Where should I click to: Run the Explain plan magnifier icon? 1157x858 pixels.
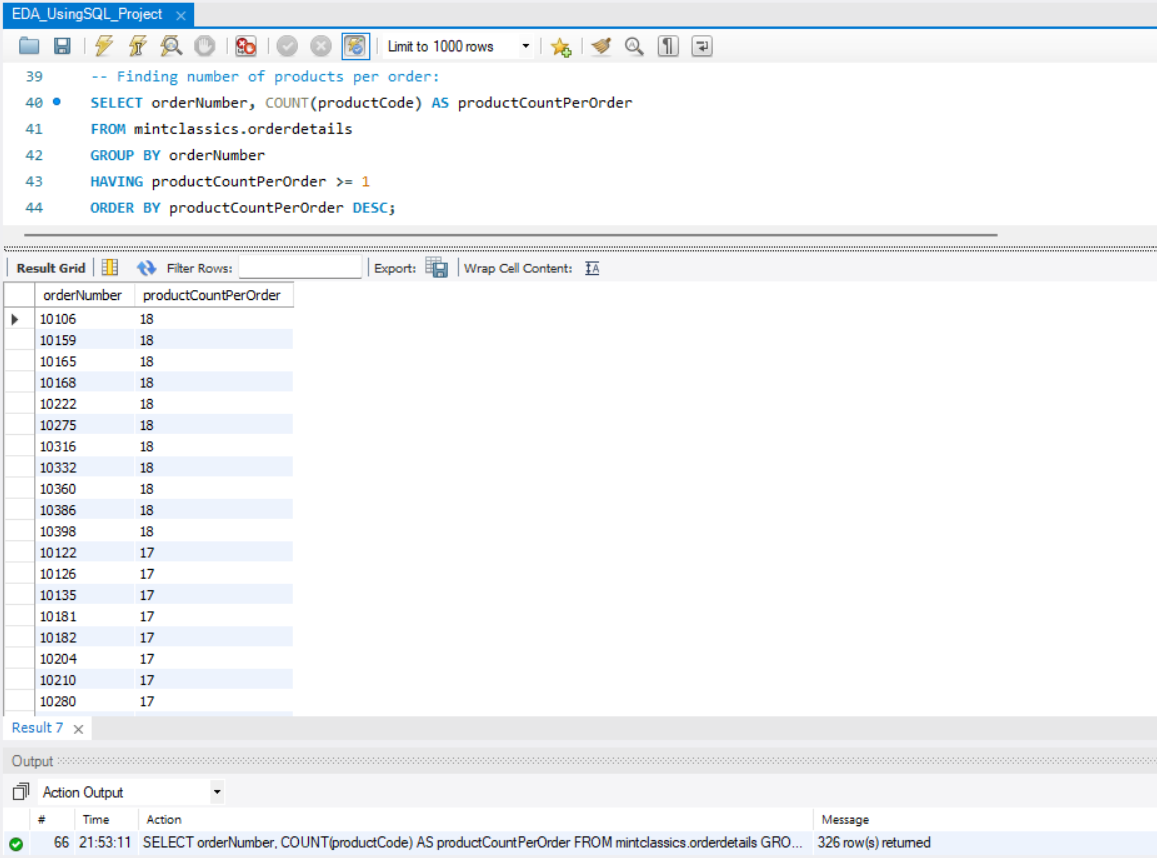(171, 46)
